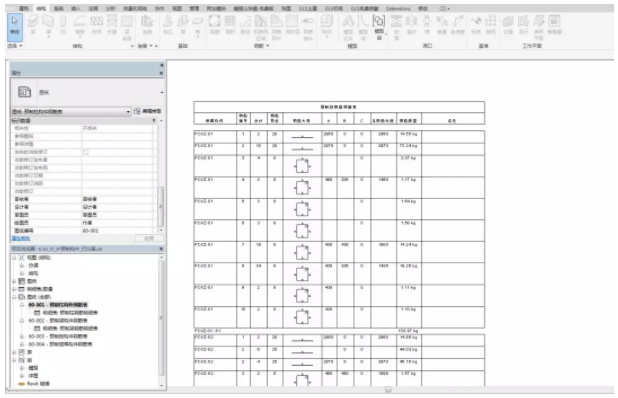The height and width of the screenshot is (398, 618).
Task: Select the Dormer opening (老虎窗) tool
Action: (458, 25)
